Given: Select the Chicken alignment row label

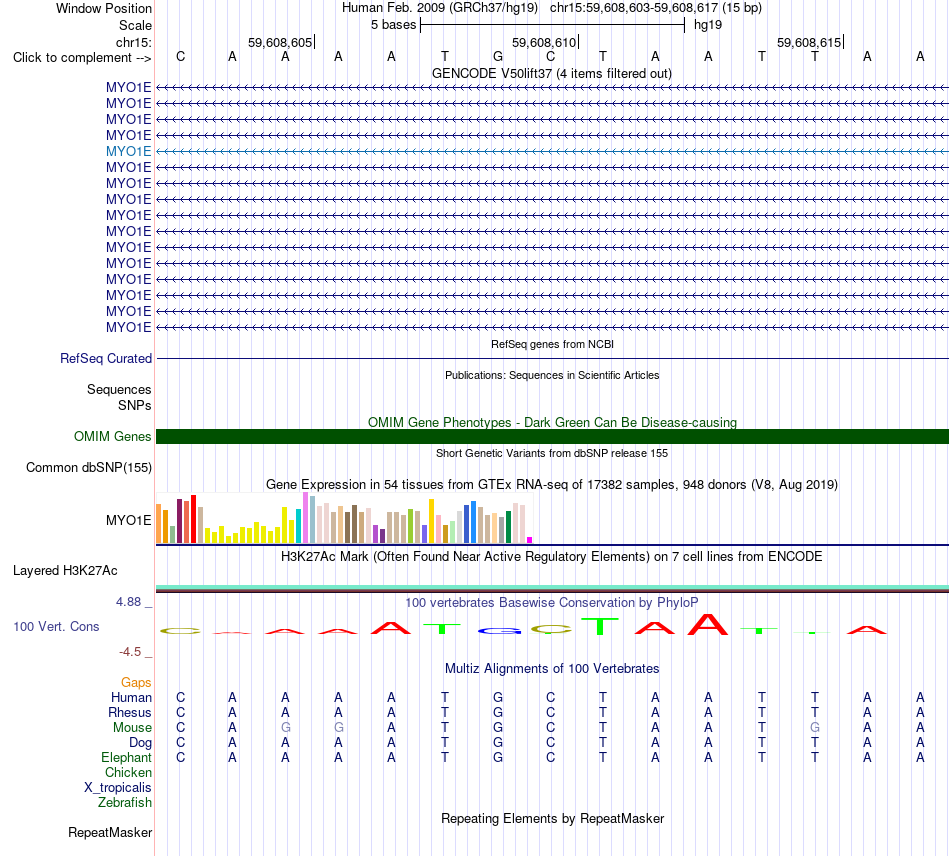Looking at the screenshot, I should 128,772.
